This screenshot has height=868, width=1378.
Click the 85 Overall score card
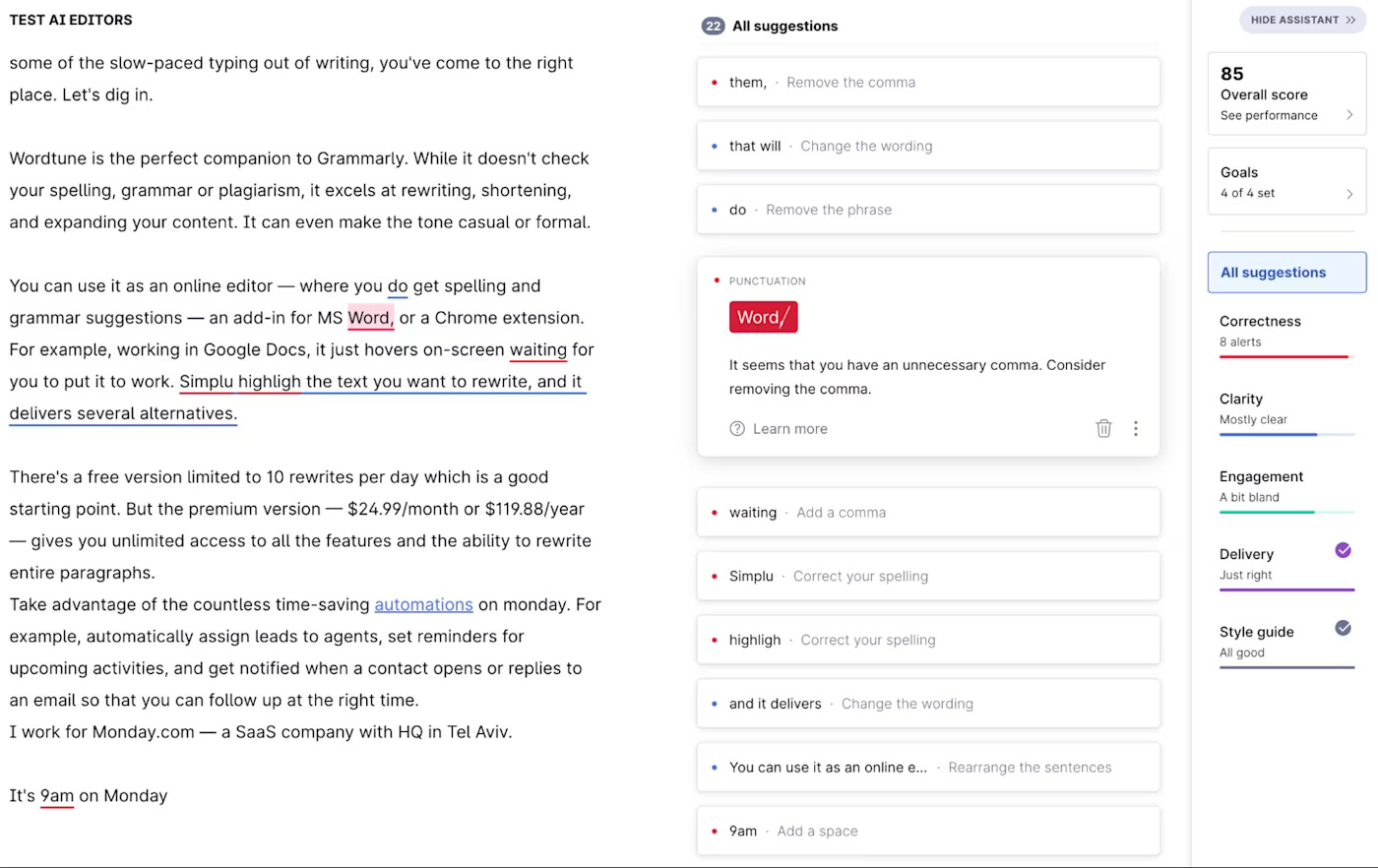pos(1286,93)
